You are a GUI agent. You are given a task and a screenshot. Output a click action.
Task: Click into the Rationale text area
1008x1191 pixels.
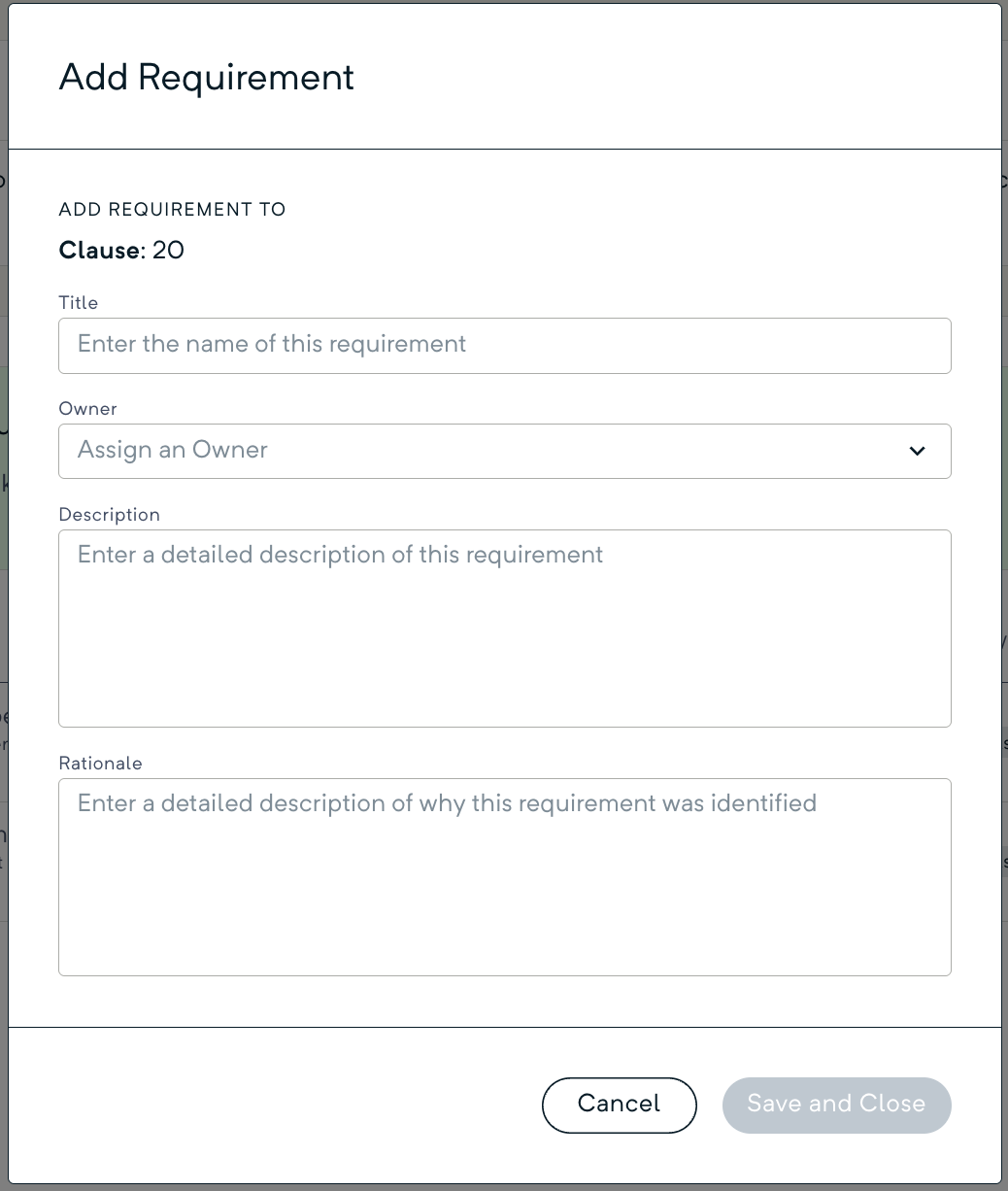[x=504, y=889]
